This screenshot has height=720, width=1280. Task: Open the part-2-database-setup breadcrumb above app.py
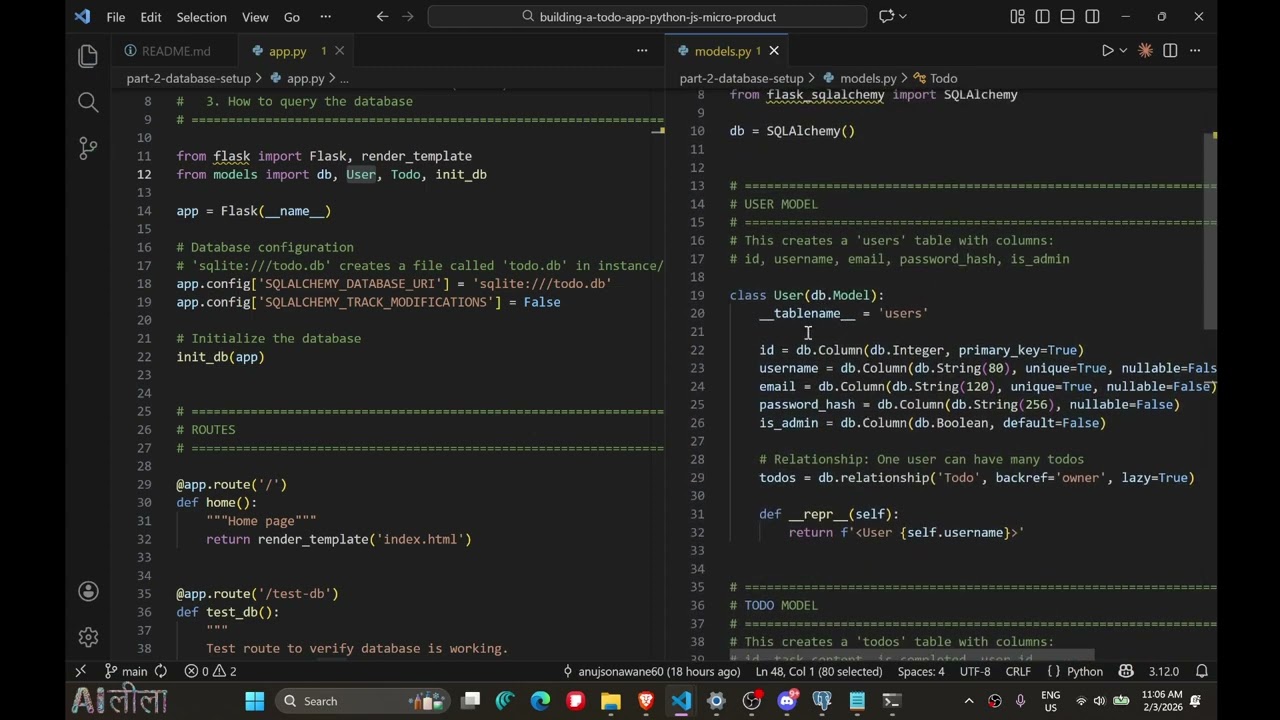click(188, 78)
